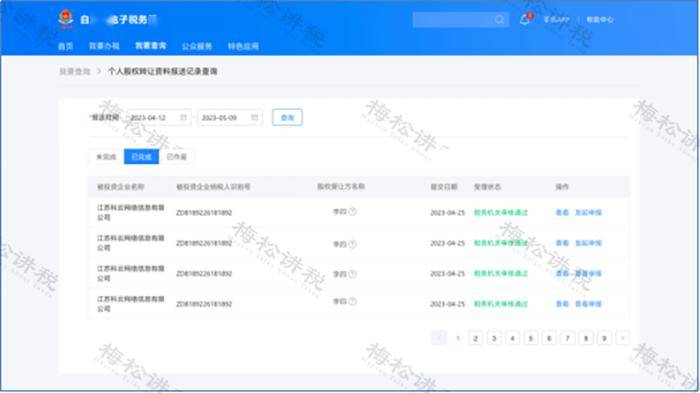Open the mobile APP link beside the bell
This screenshot has width=700, height=393.
pos(556,20)
